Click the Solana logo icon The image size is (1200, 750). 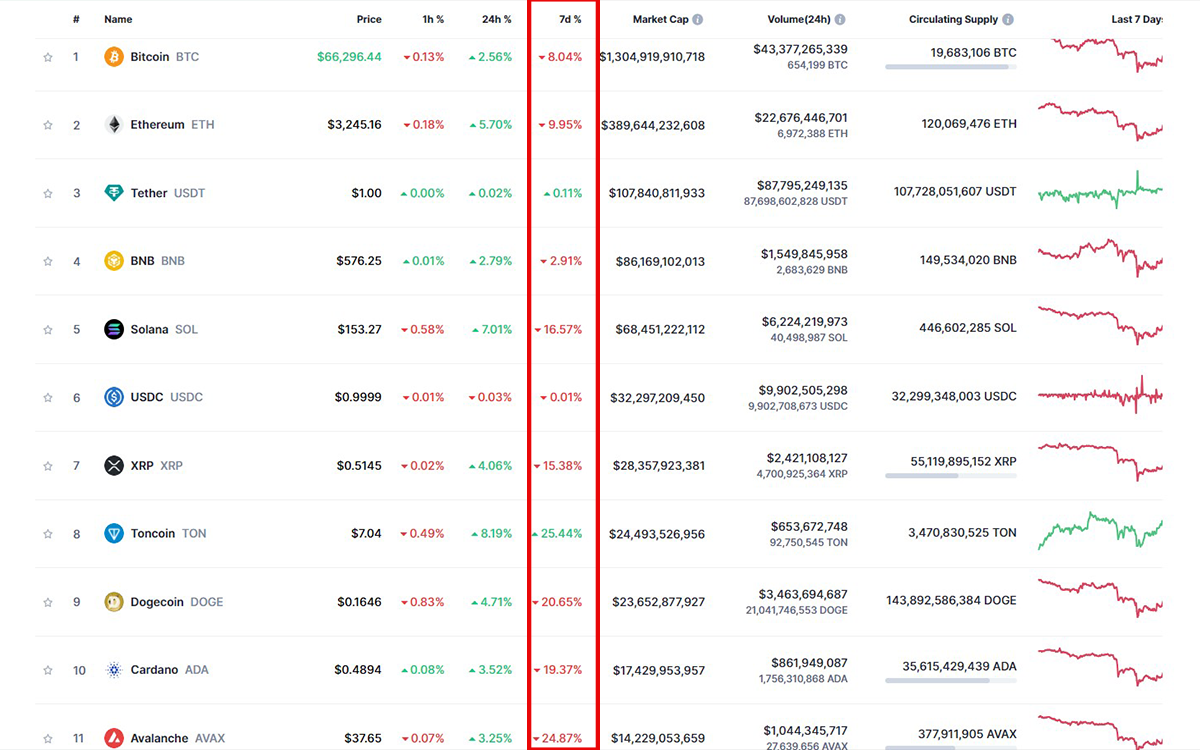(114, 329)
